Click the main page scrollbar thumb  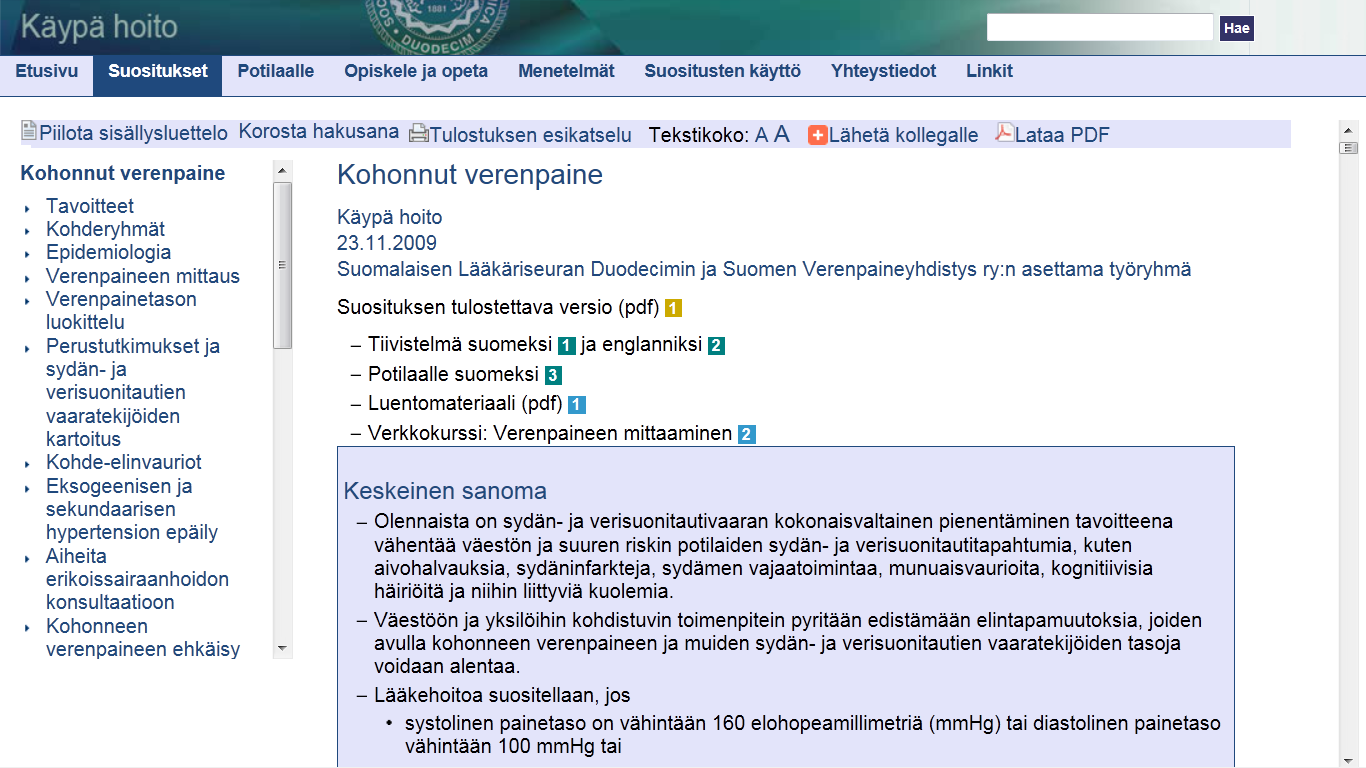point(1348,148)
